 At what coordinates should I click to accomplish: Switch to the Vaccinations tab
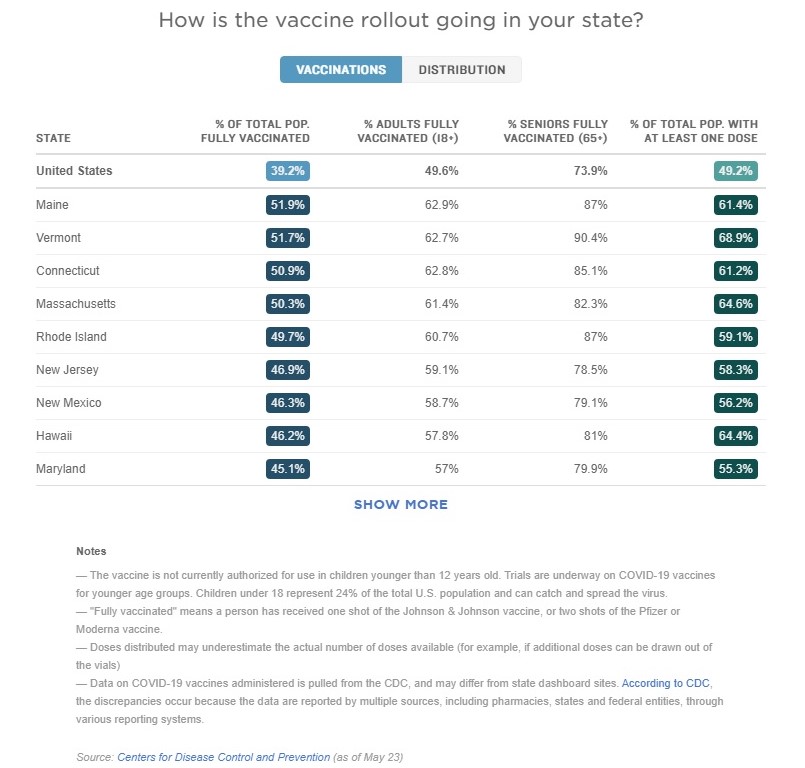(x=341, y=70)
